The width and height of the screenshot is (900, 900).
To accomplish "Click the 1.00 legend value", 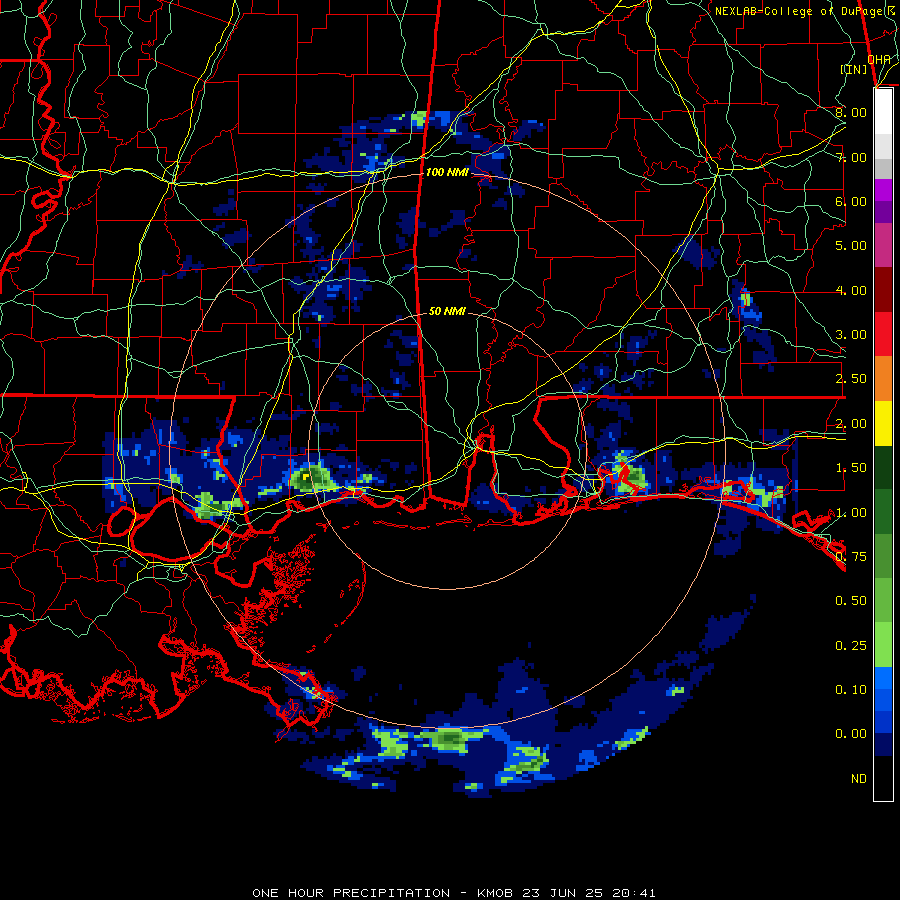I will click(x=851, y=513).
